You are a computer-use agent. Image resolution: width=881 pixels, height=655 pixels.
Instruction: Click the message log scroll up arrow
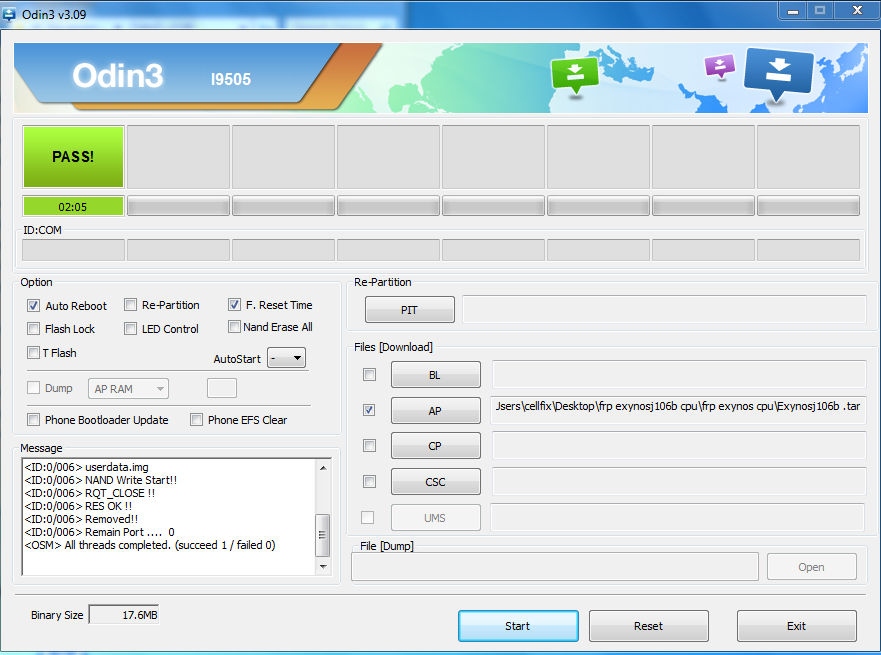[x=323, y=467]
